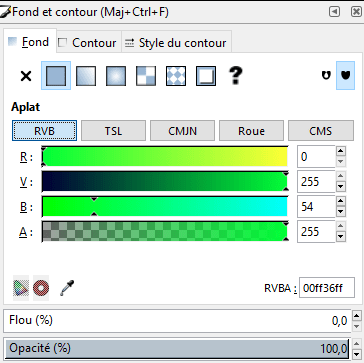Toggle the nonzero fill rule icon

tap(345, 76)
